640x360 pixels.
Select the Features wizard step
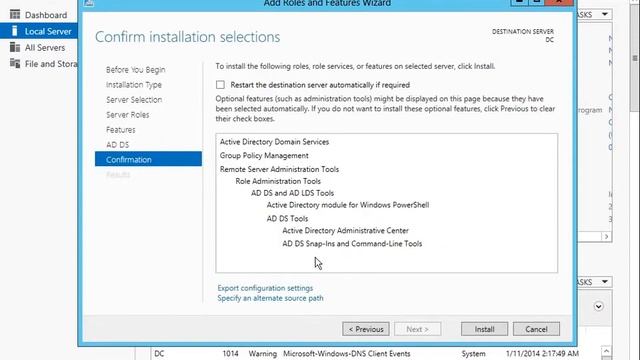click(x=120, y=130)
